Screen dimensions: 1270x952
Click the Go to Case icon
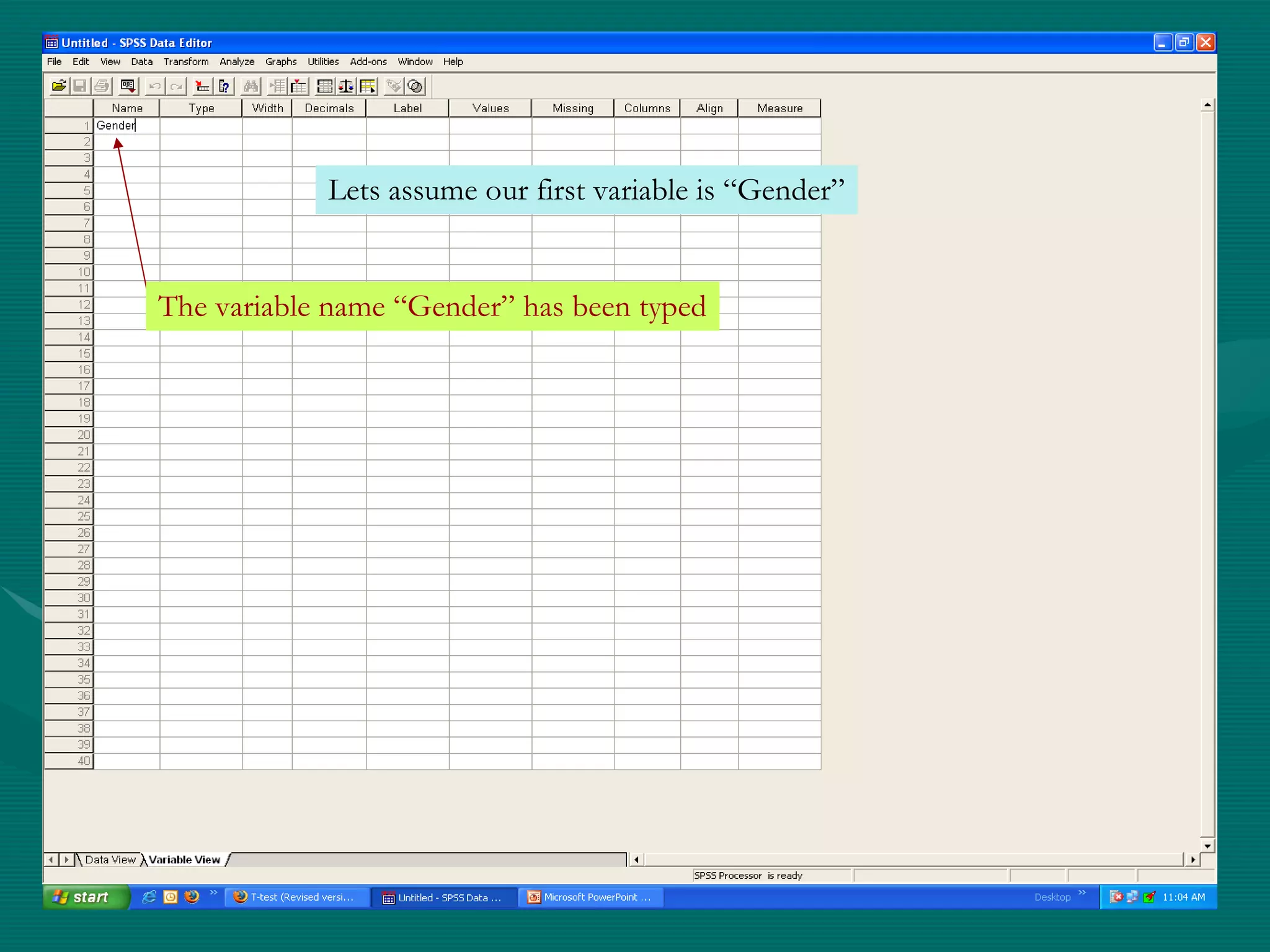tap(202, 86)
